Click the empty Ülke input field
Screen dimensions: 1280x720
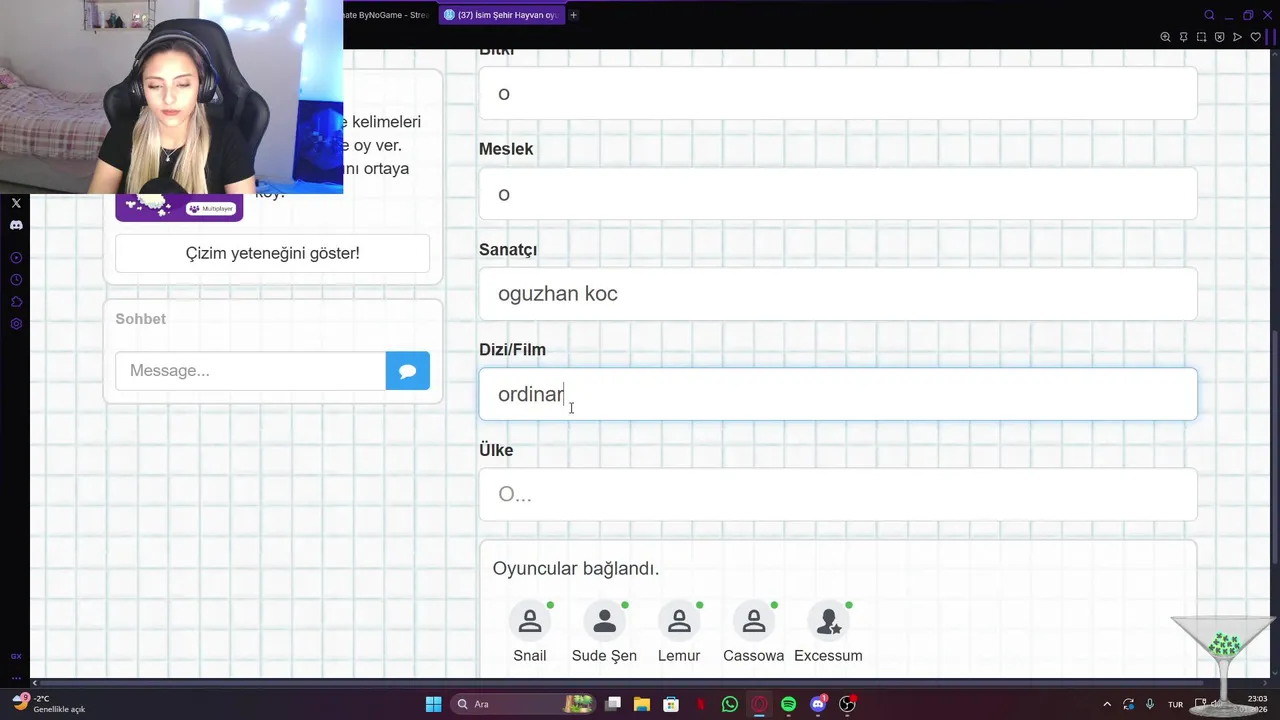[838, 494]
